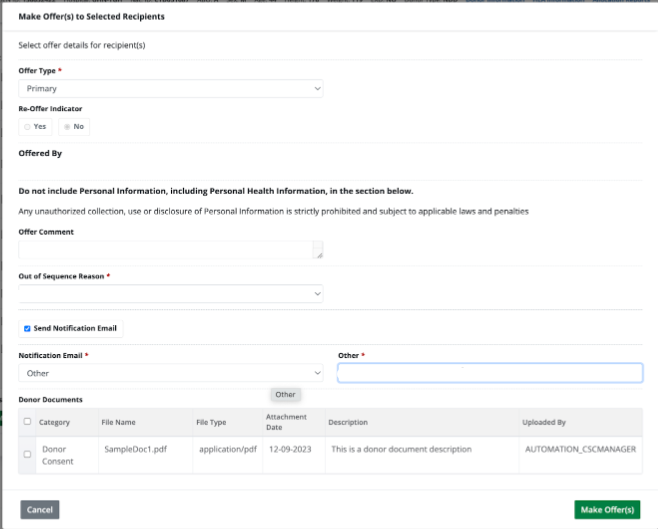Expand the Out of Sequence Reason dropdown
658x529 pixels.
tap(171, 294)
